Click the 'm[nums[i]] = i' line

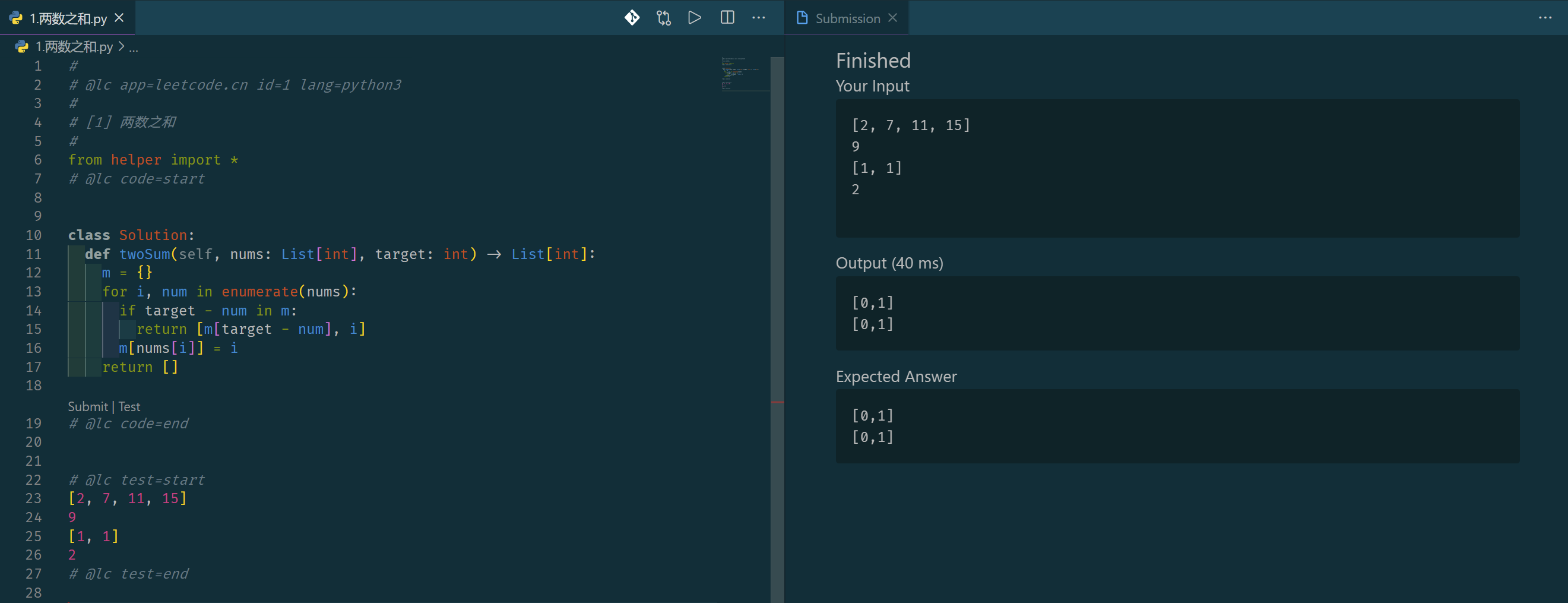[x=178, y=348]
